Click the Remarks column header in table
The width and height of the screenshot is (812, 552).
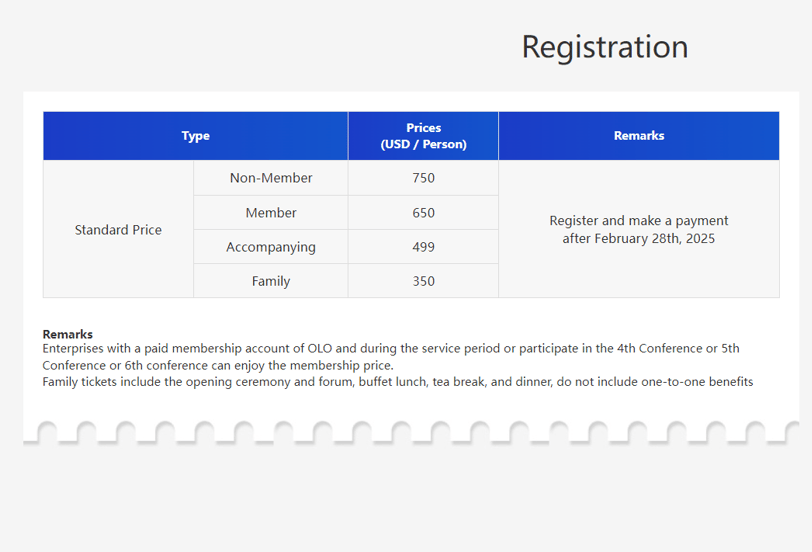pos(638,136)
